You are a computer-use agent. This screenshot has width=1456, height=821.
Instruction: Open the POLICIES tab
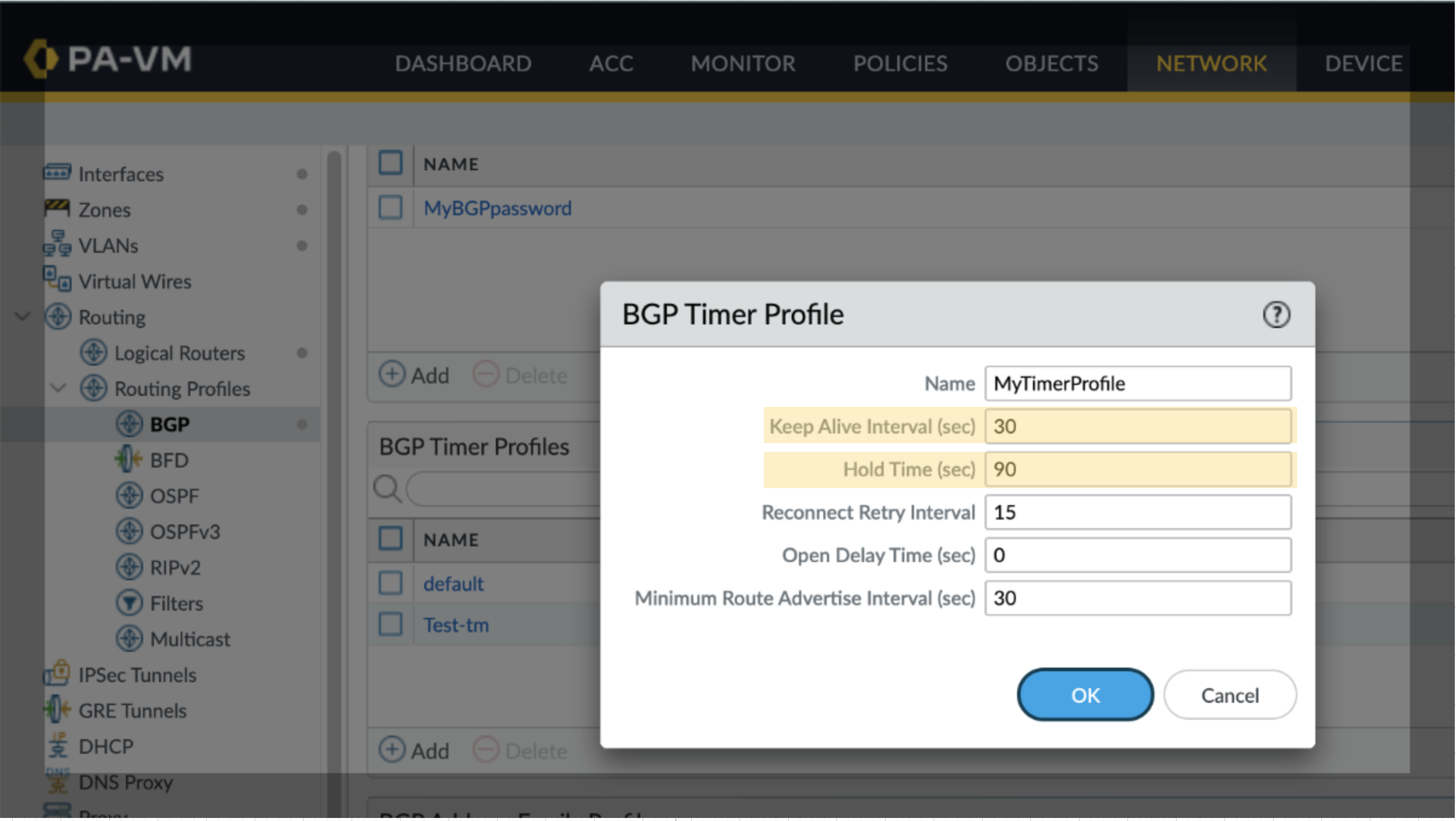coord(900,64)
